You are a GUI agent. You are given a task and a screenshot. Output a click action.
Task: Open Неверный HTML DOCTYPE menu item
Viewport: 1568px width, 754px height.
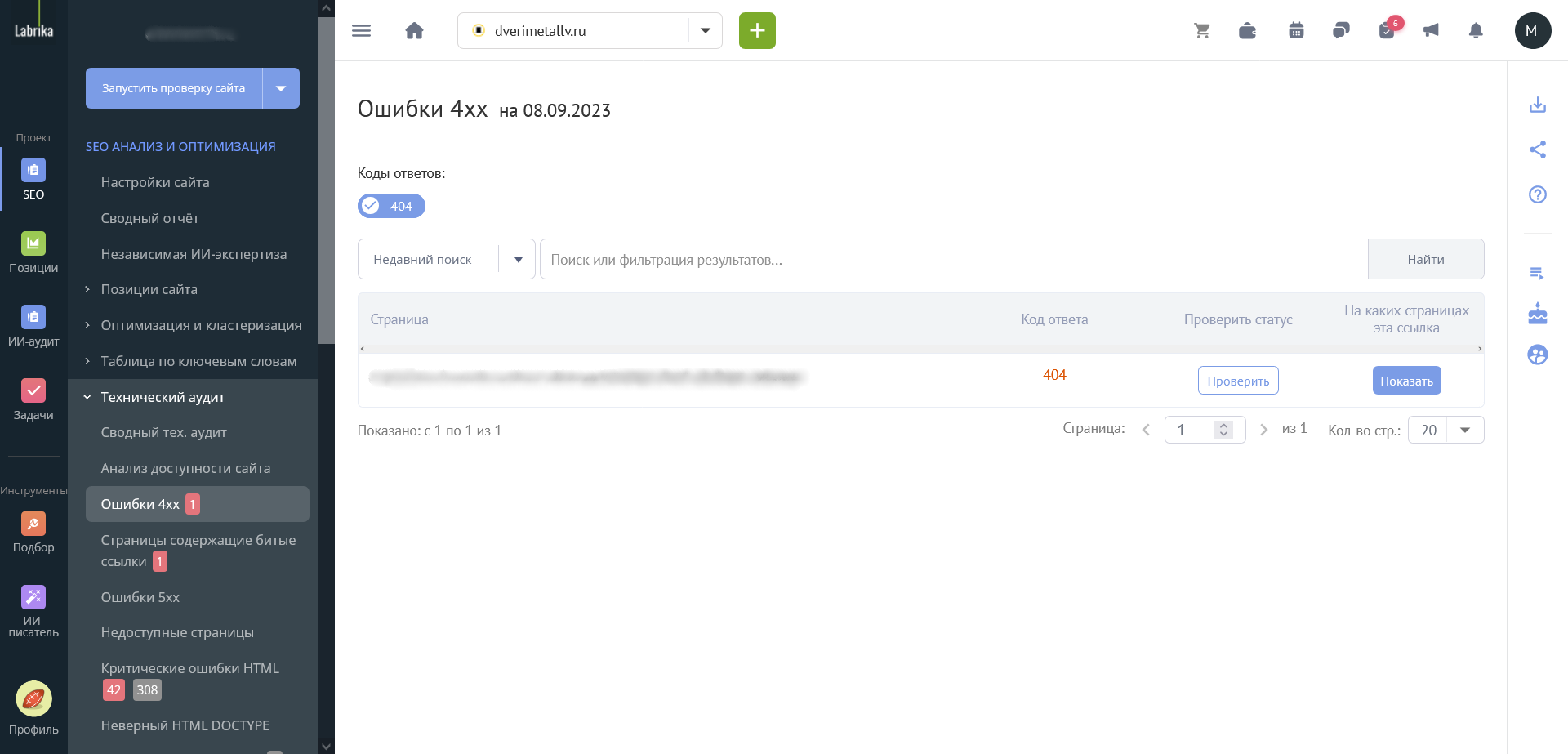click(x=185, y=725)
